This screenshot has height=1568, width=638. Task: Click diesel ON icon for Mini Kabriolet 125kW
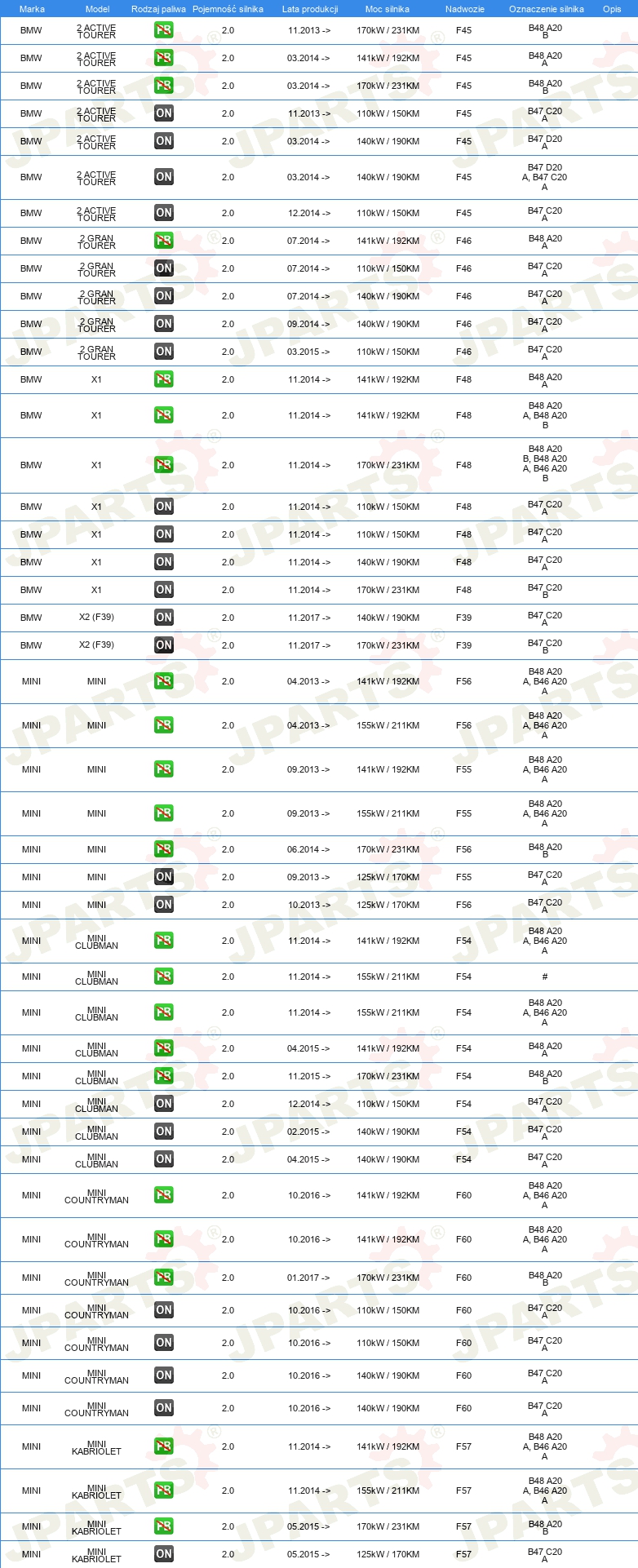tap(164, 1554)
